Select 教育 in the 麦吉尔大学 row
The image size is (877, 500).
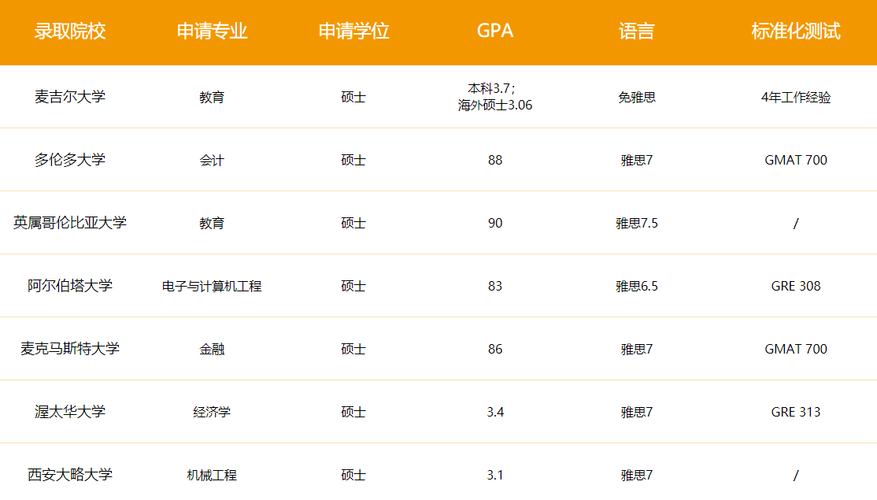click(212, 97)
